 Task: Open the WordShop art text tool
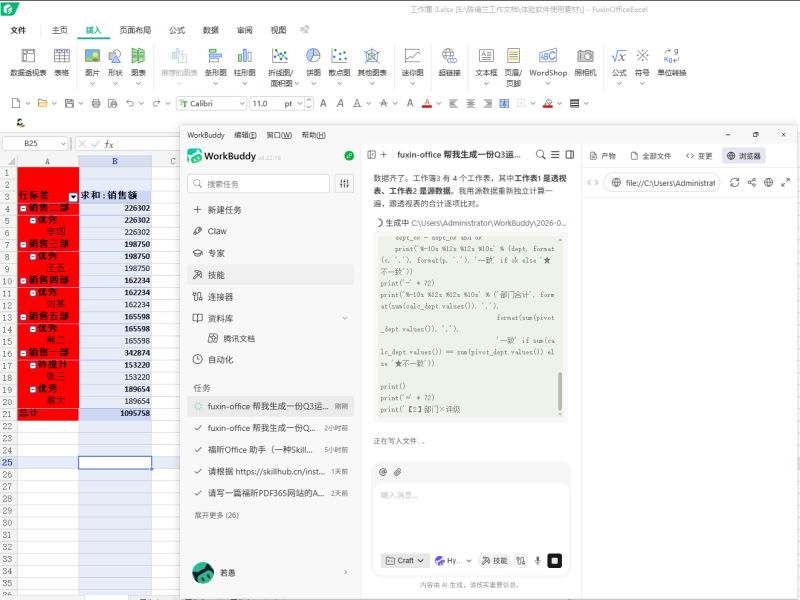pos(548,62)
